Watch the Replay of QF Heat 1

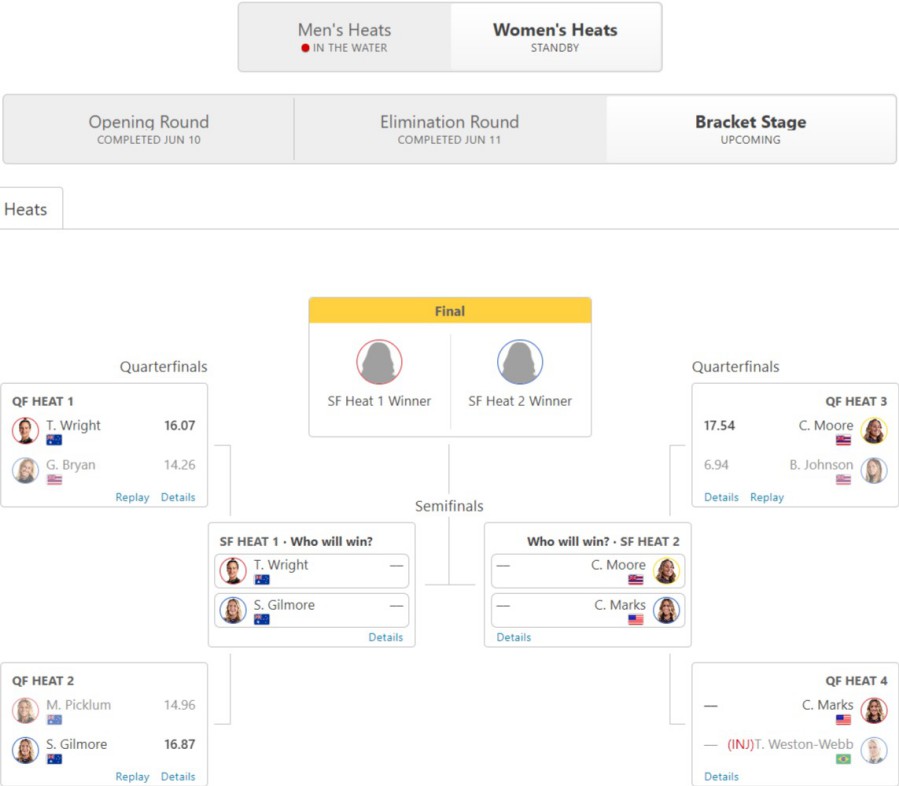click(x=132, y=497)
